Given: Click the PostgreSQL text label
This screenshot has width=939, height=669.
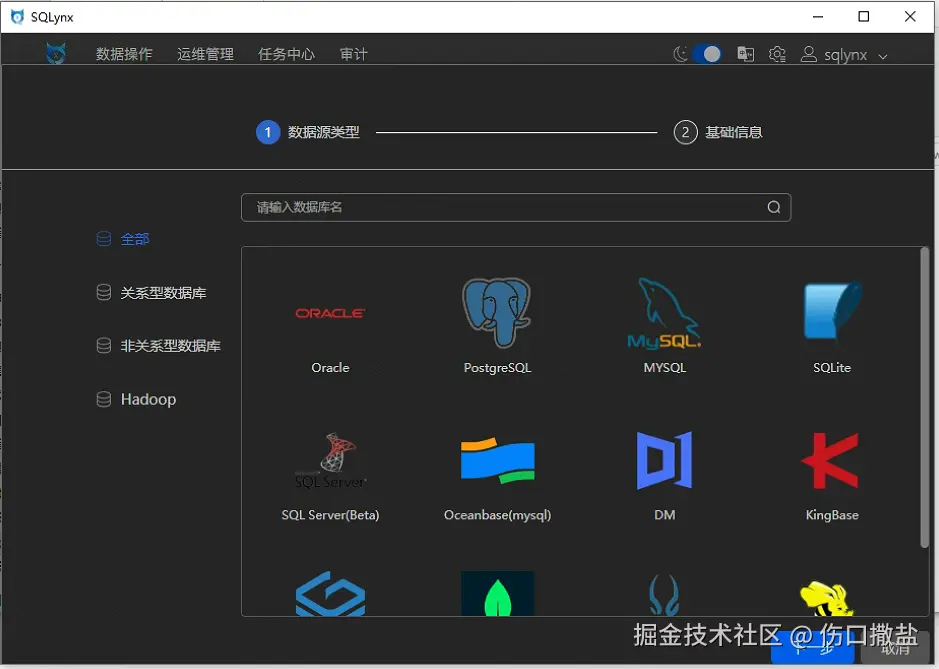Looking at the screenshot, I should [497, 368].
